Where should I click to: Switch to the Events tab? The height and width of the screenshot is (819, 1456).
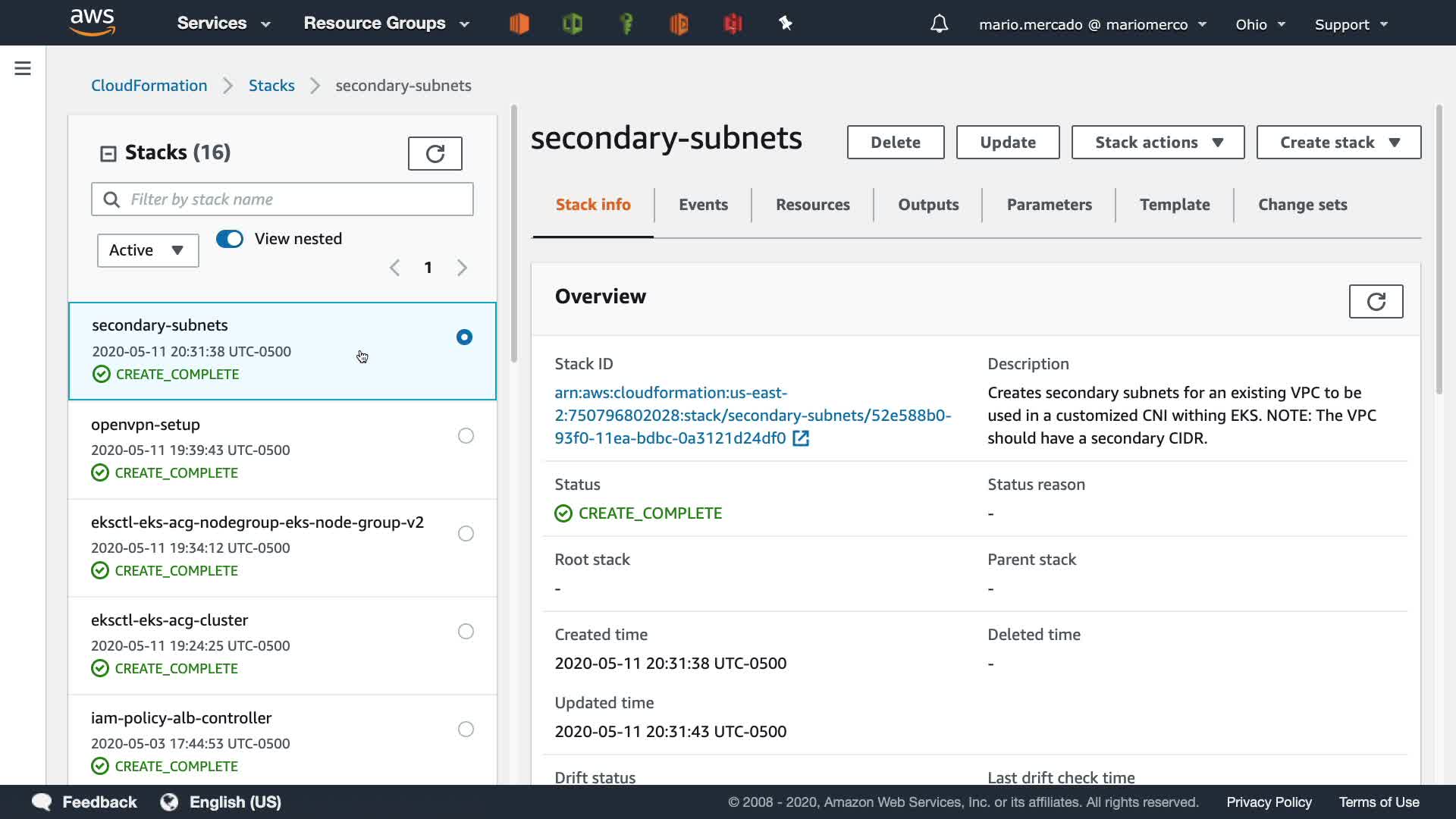(x=703, y=205)
